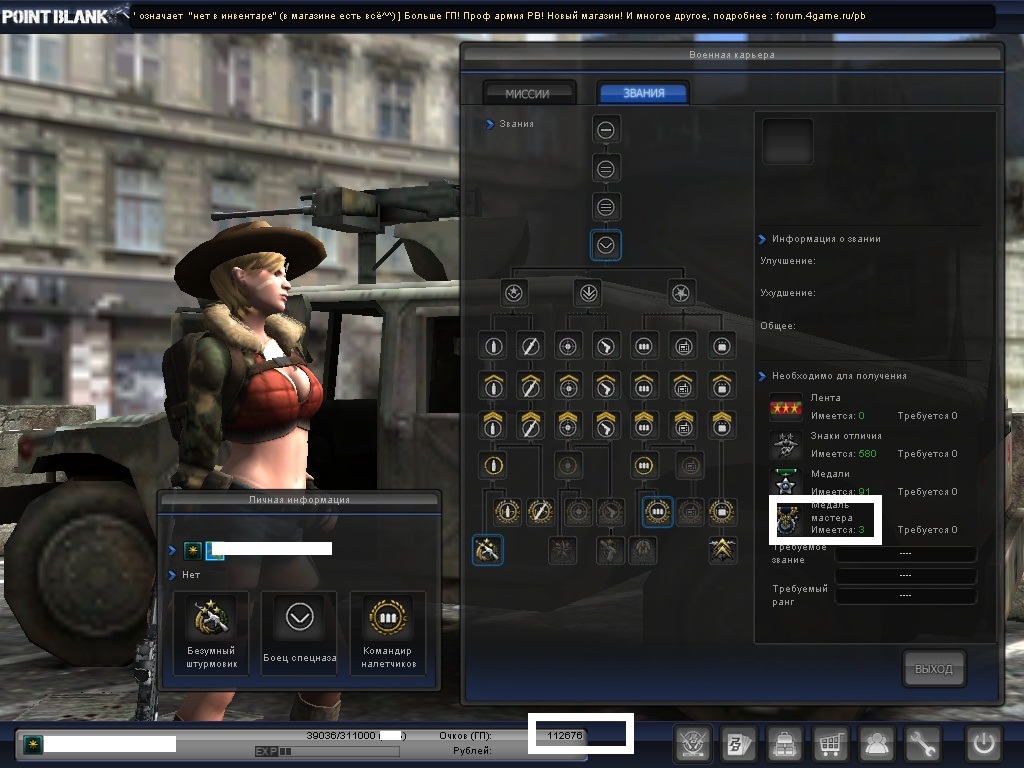Choose the single-chevron pistol badge
1024x768 pixels.
point(606,385)
